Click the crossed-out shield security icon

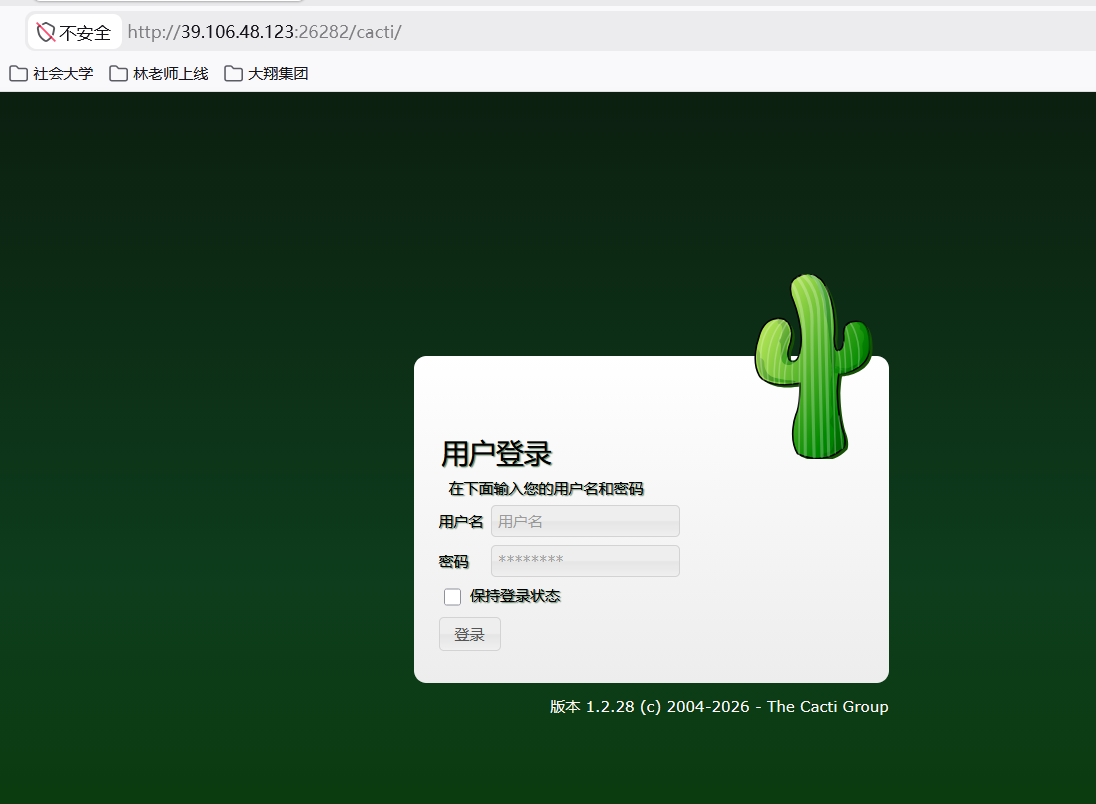(46, 32)
